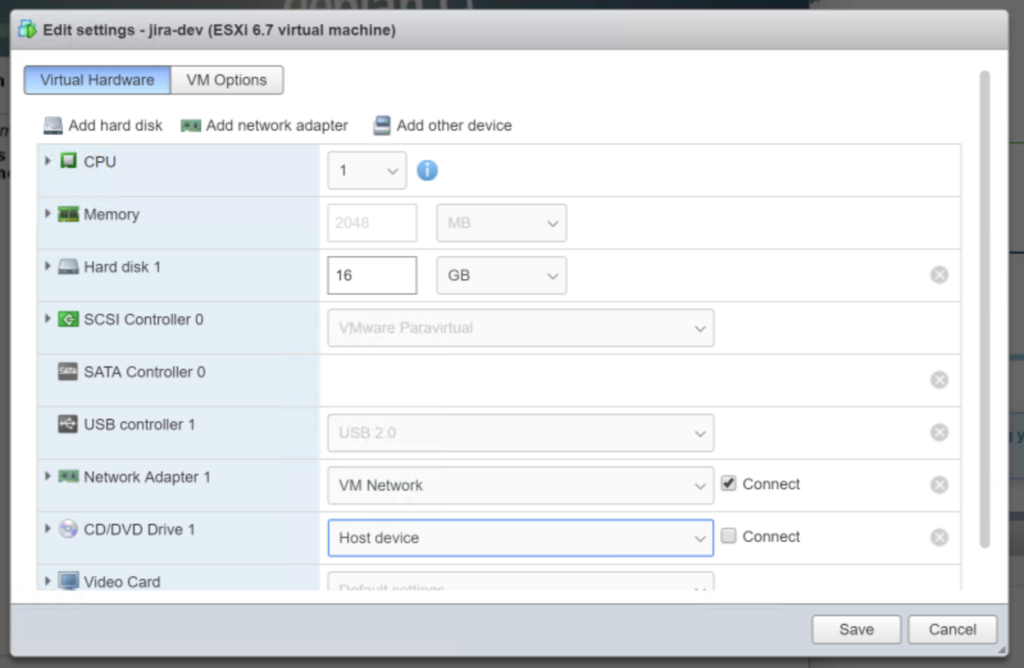Open the Host device dropdown
The height and width of the screenshot is (668, 1024).
tap(520, 538)
